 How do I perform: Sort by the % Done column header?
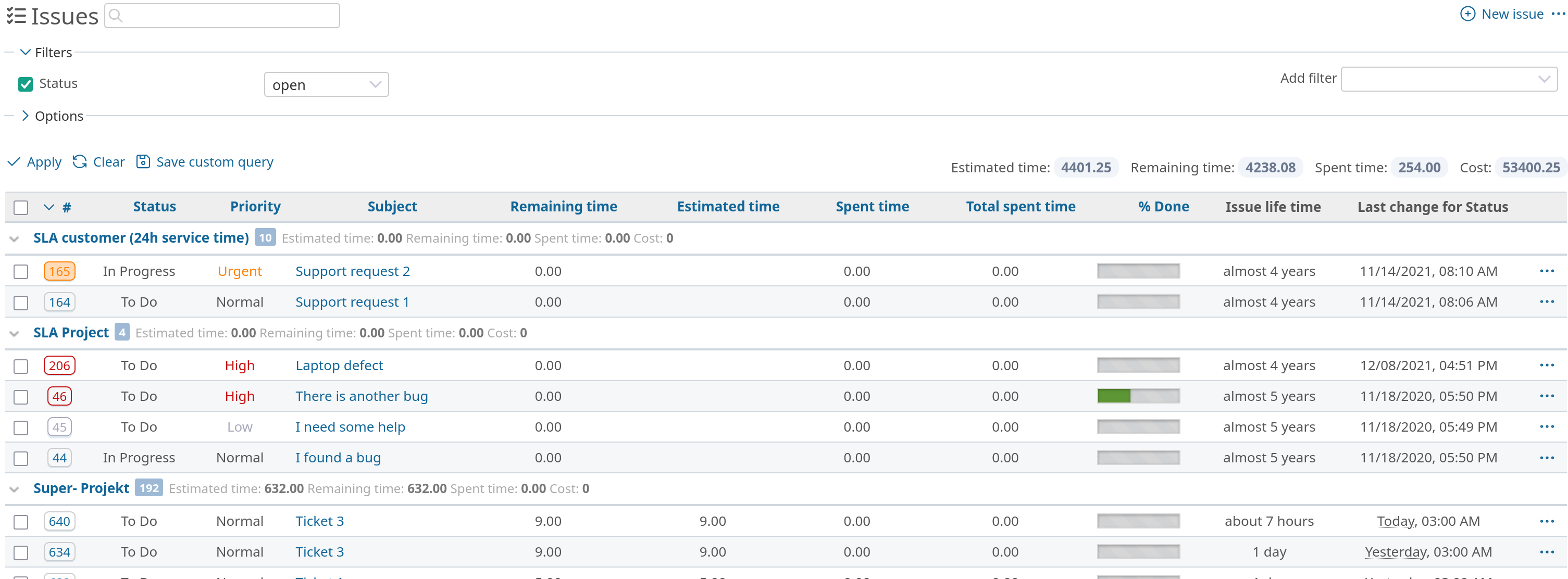[1163, 207]
